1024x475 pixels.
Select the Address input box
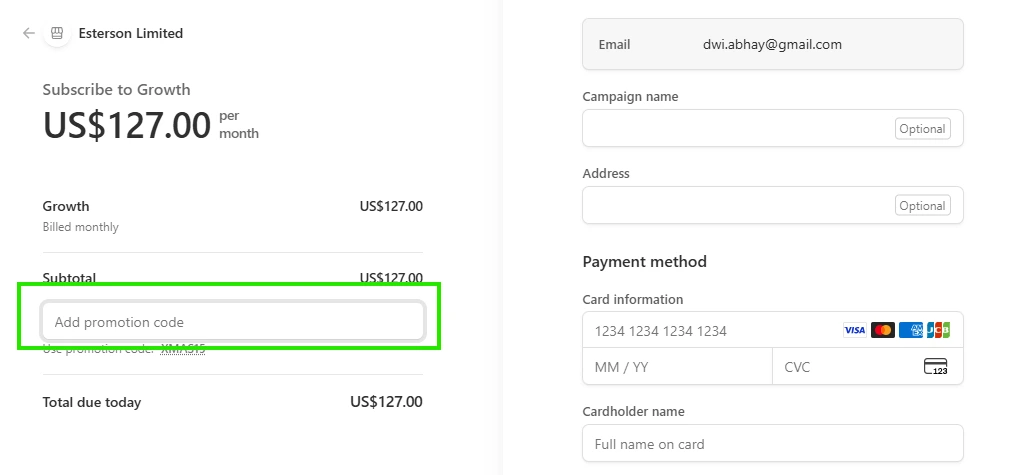point(735,205)
